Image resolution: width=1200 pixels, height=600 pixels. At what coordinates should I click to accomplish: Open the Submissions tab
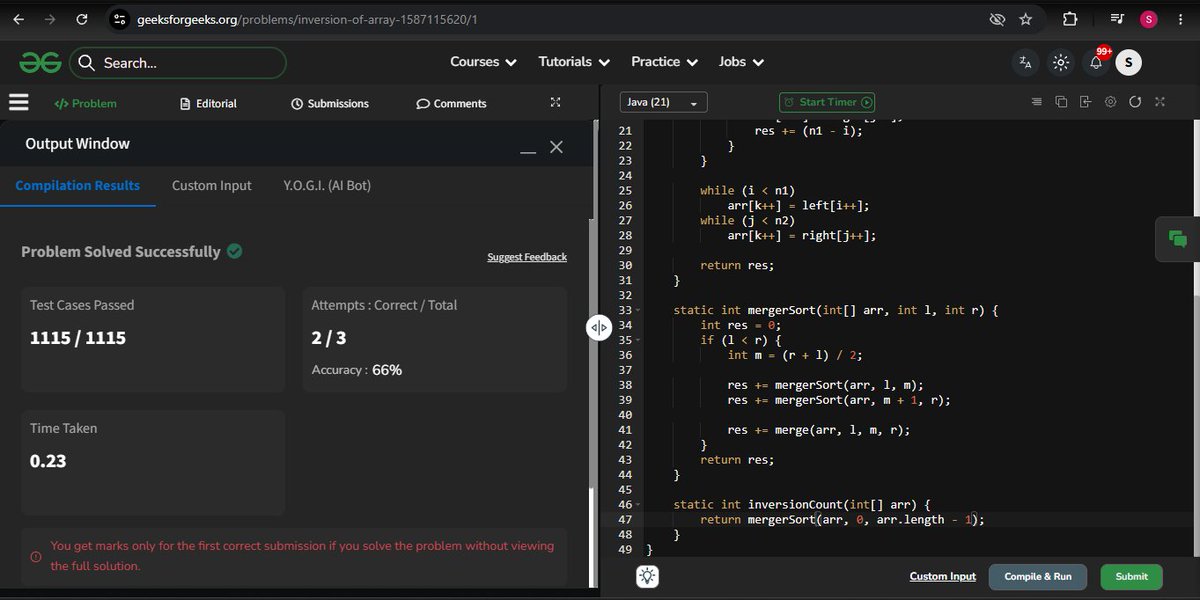point(330,103)
